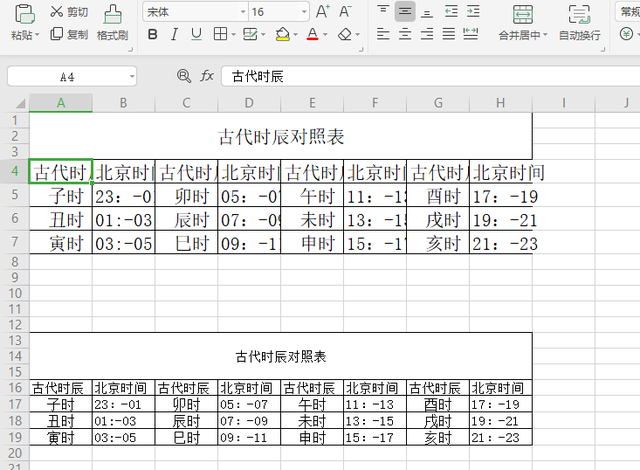The width and height of the screenshot is (640, 470).
Task: Open the Borders dropdown arrow
Action: coord(233,35)
